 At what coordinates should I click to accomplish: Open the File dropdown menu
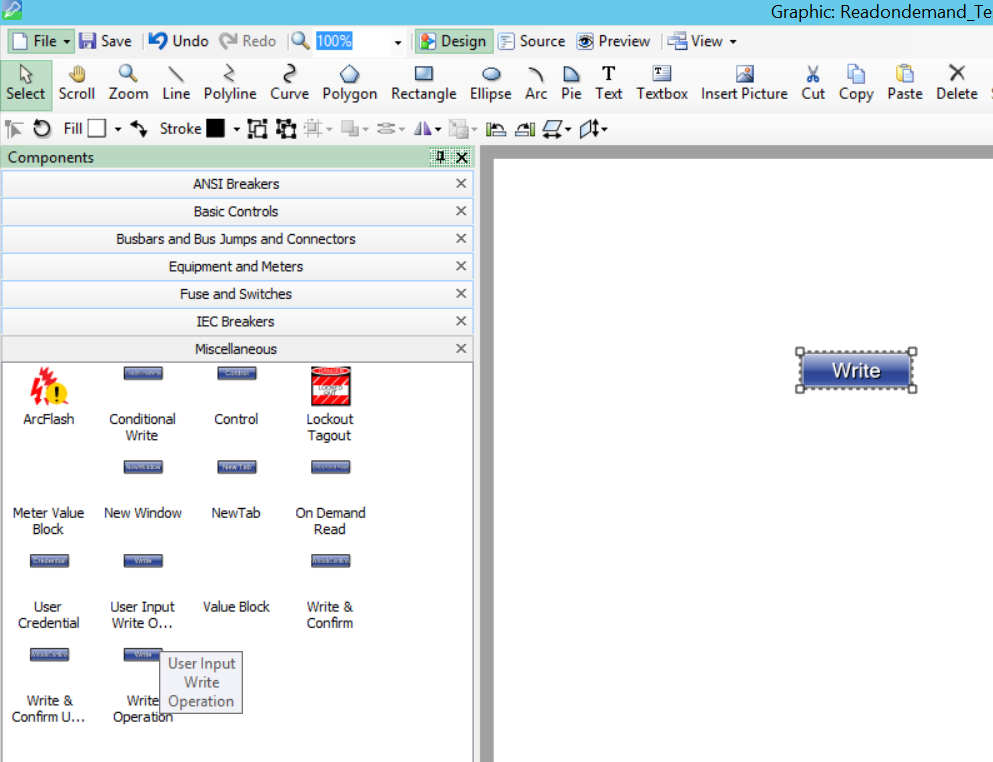[40, 41]
